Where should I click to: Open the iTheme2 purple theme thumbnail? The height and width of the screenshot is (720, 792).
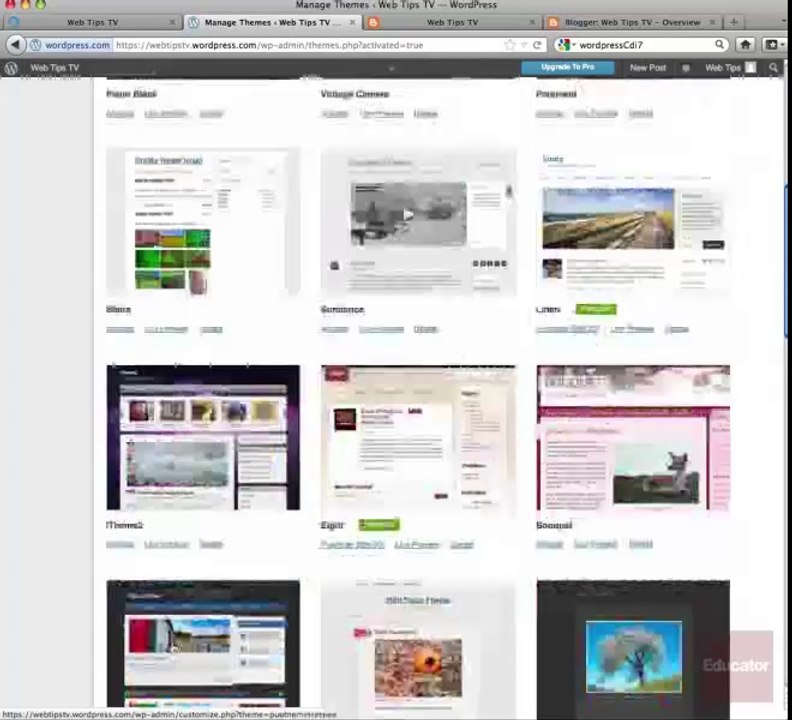pyautogui.click(x=203, y=438)
